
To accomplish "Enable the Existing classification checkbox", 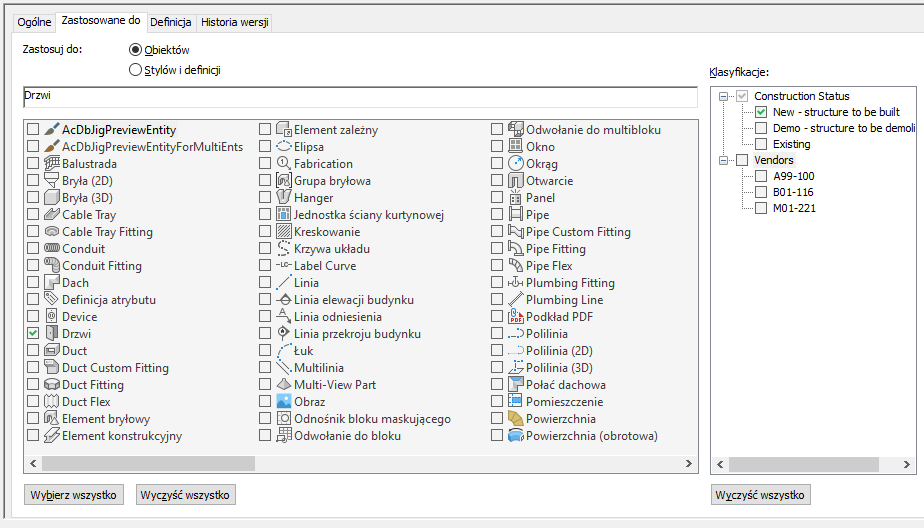I will click(762, 144).
